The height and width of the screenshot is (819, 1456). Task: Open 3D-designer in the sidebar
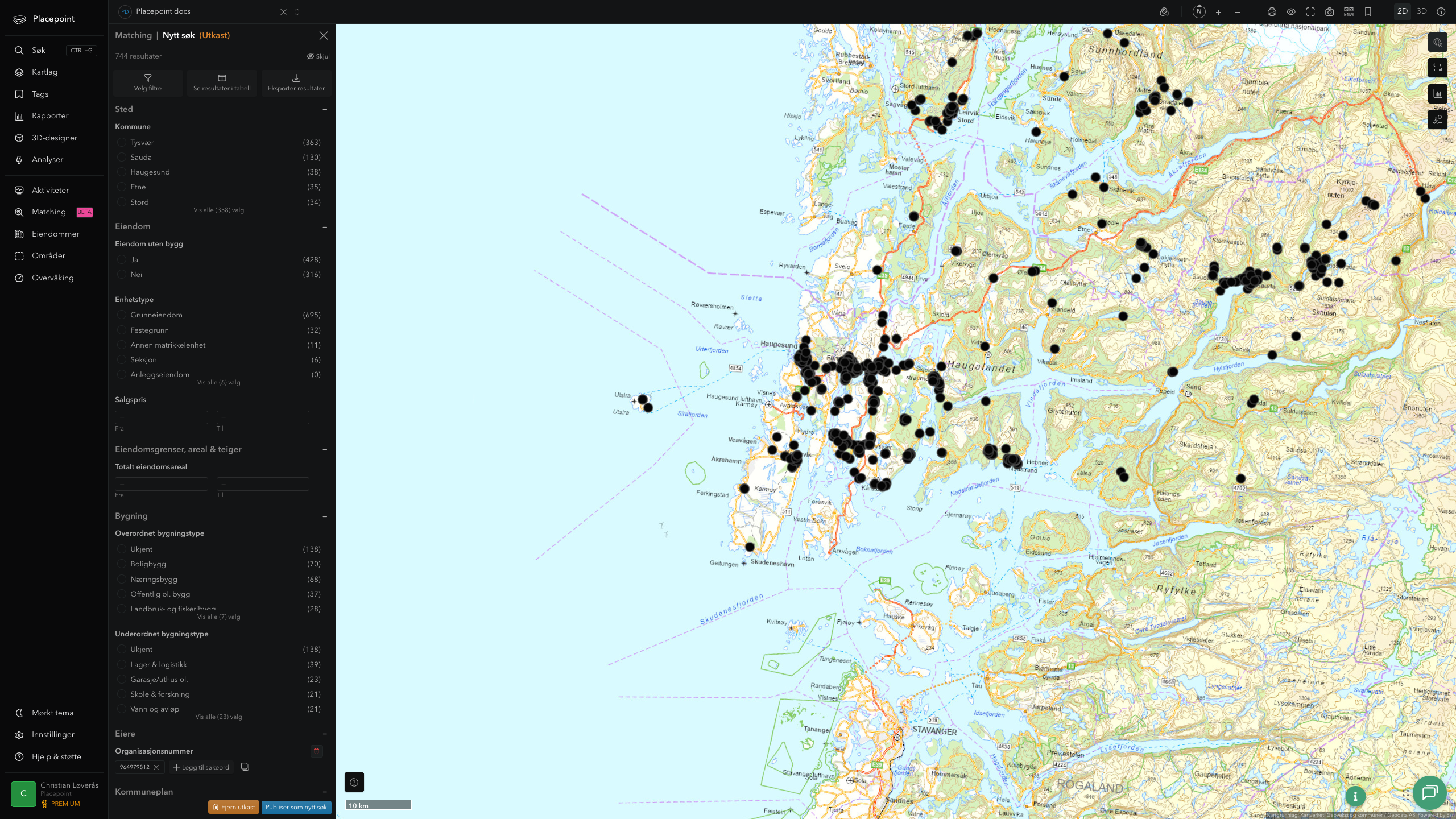tap(55, 138)
